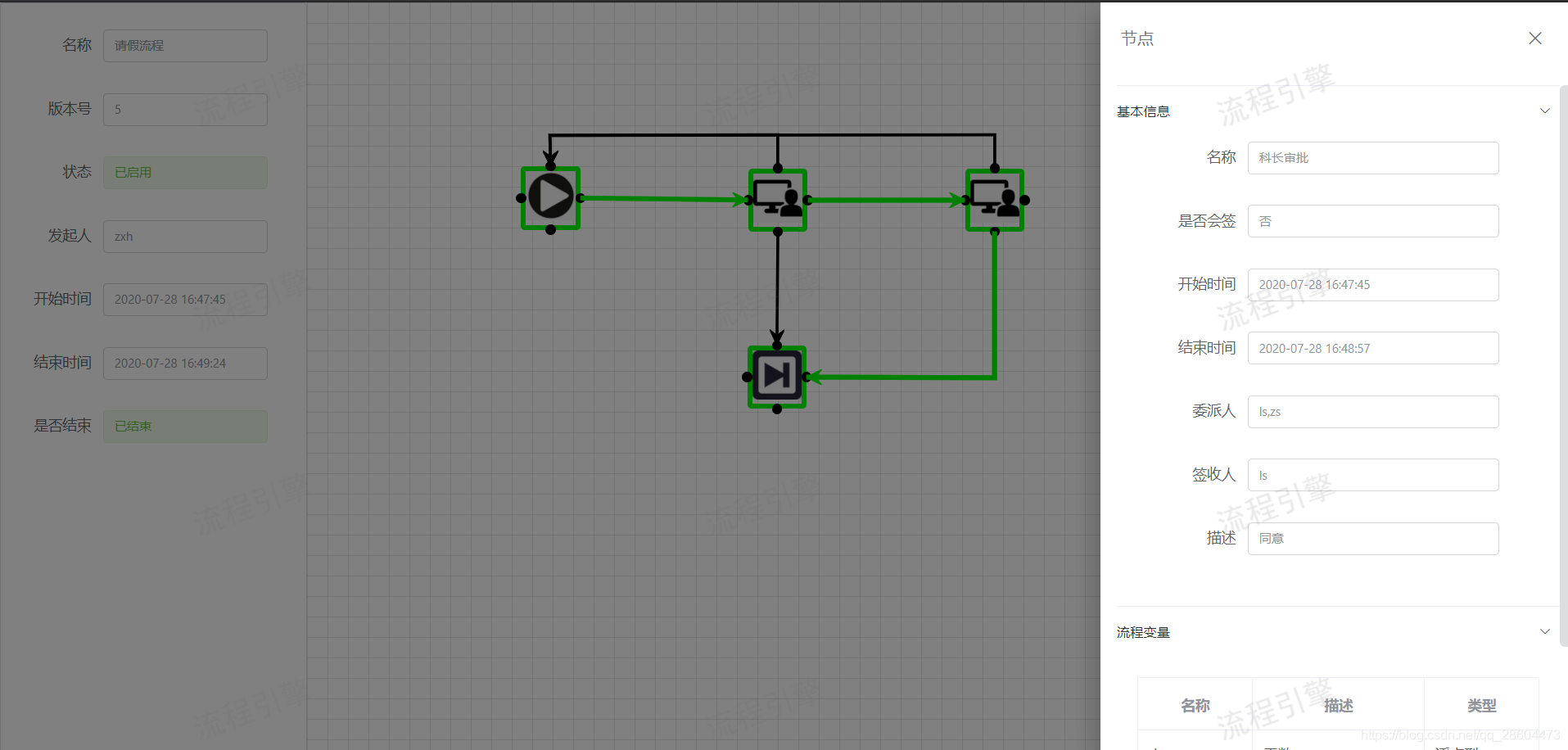This screenshot has width=1568, height=750.
Task: Select the rightmost user task node
Action: tap(995, 200)
